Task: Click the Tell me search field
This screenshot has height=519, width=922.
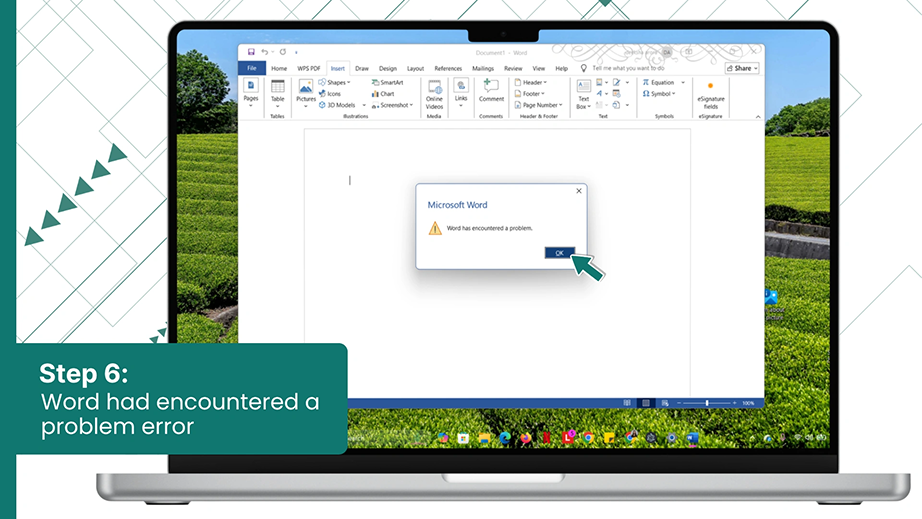Action: click(x=628, y=69)
